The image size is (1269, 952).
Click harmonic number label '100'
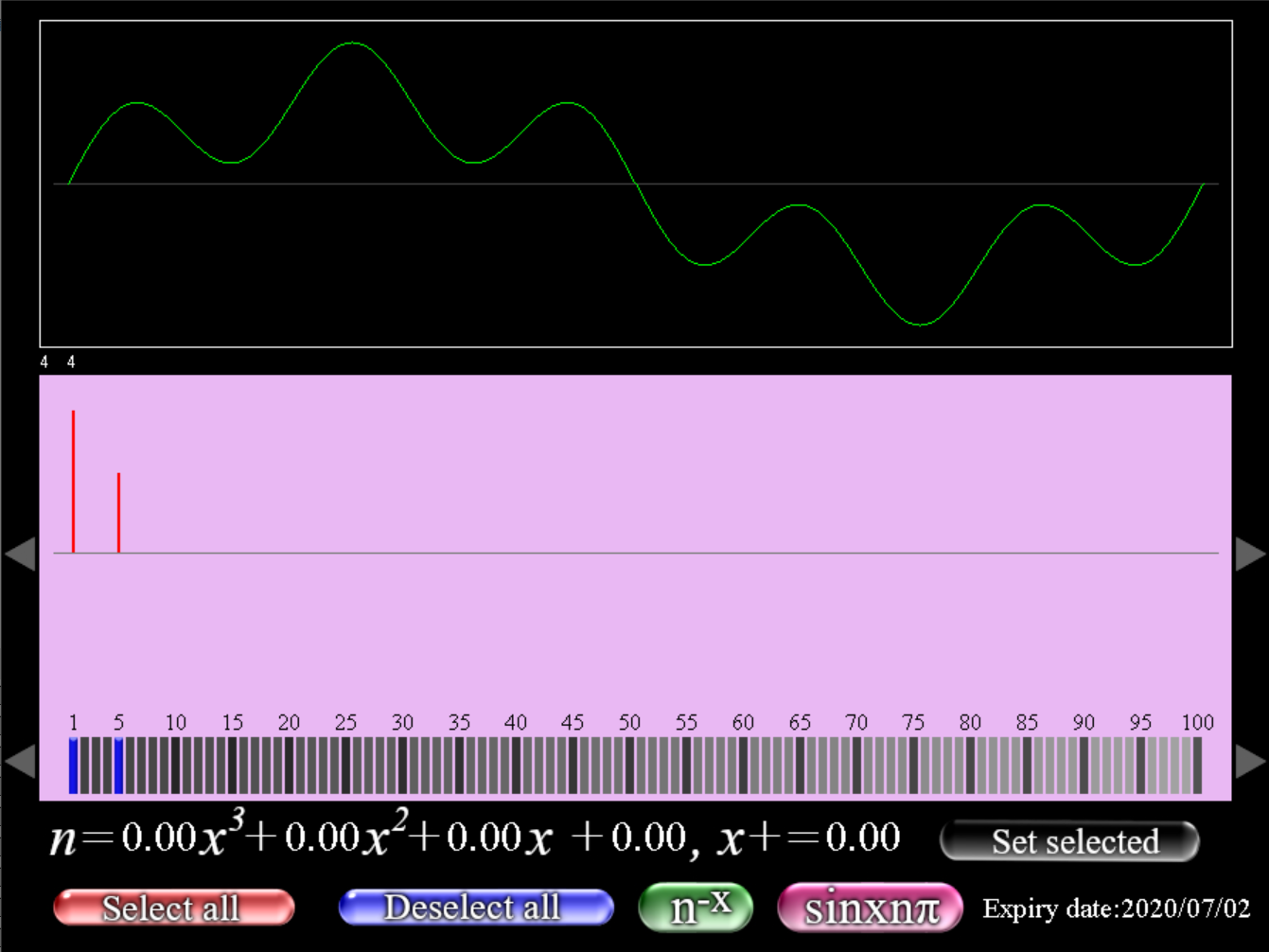point(1197,722)
